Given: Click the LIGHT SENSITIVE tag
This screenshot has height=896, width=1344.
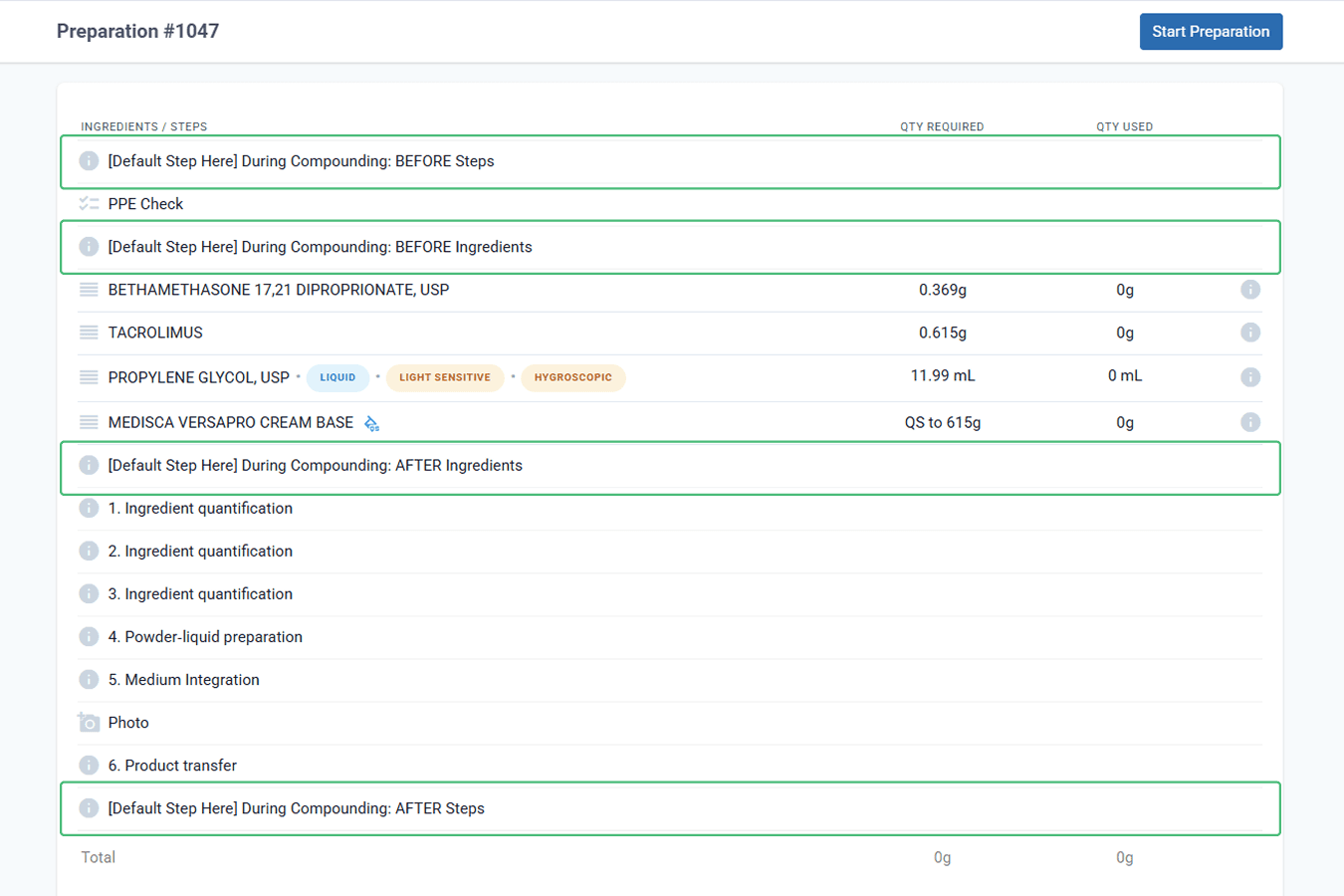Looking at the screenshot, I should pos(445,377).
